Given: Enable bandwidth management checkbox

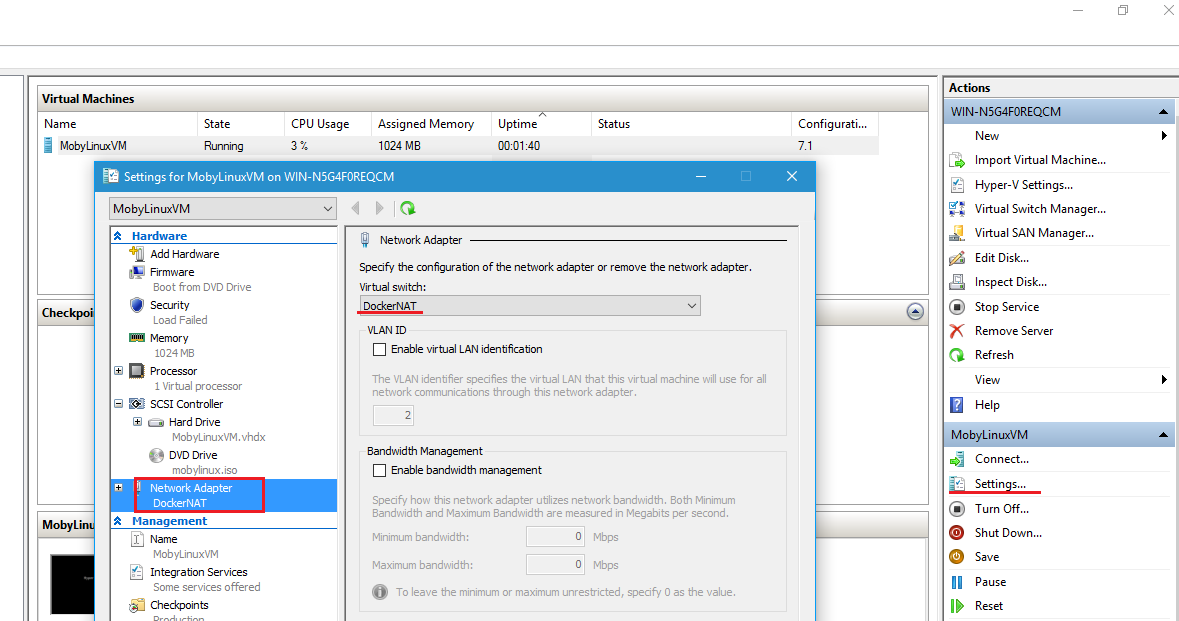Looking at the screenshot, I should pos(379,470).
